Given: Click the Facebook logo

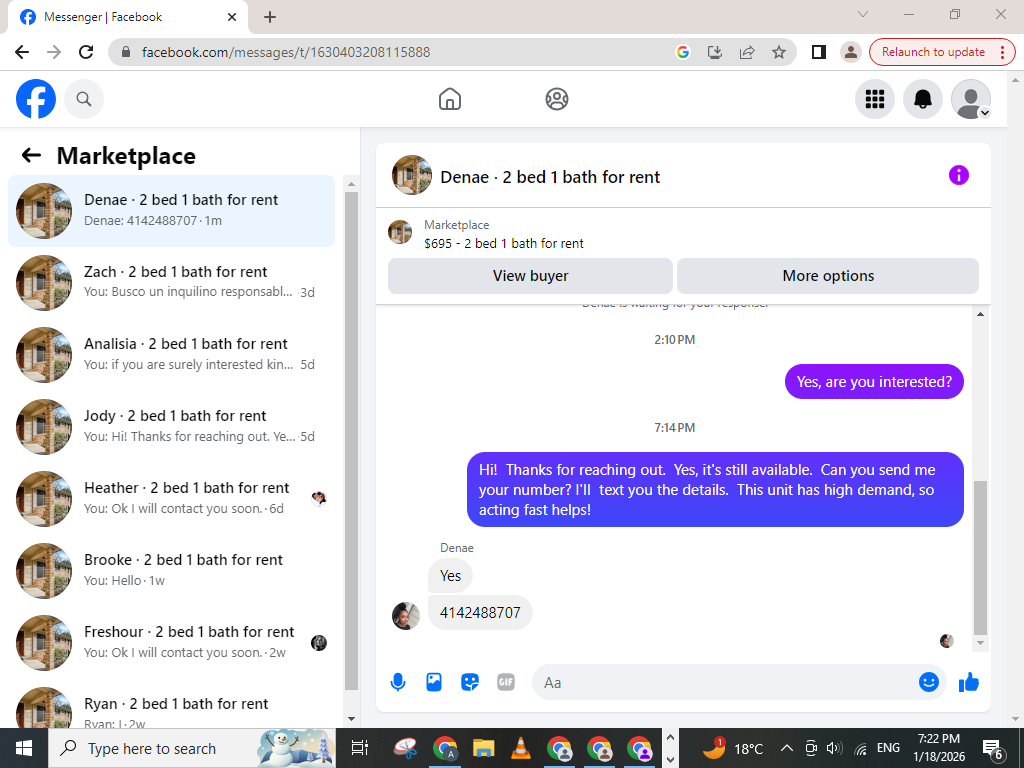Looking at the screenshot, I should pyautogui.click(x=36, y=99).
